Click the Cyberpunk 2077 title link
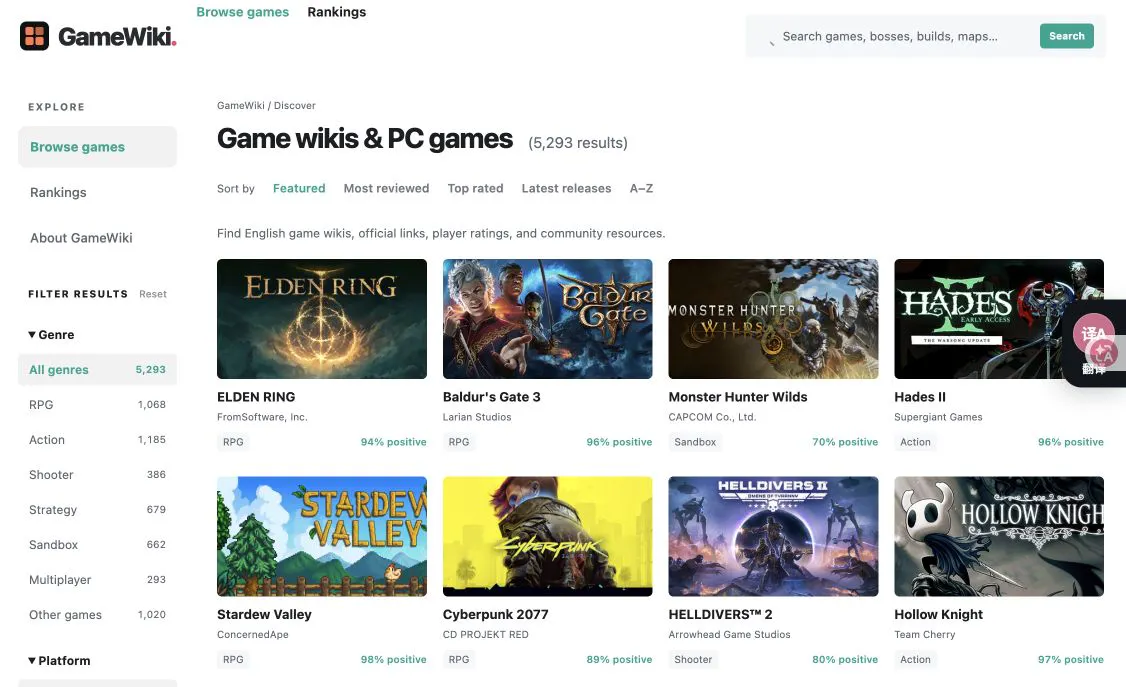 (495, 614)
